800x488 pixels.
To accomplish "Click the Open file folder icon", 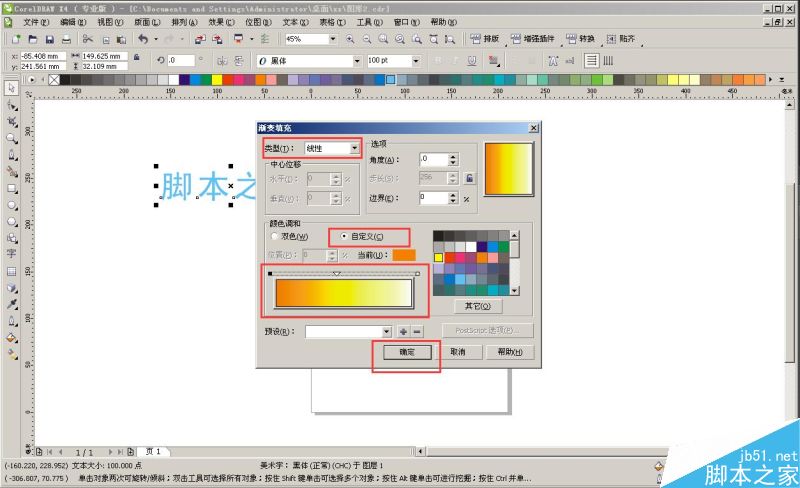I will [33, 39].
